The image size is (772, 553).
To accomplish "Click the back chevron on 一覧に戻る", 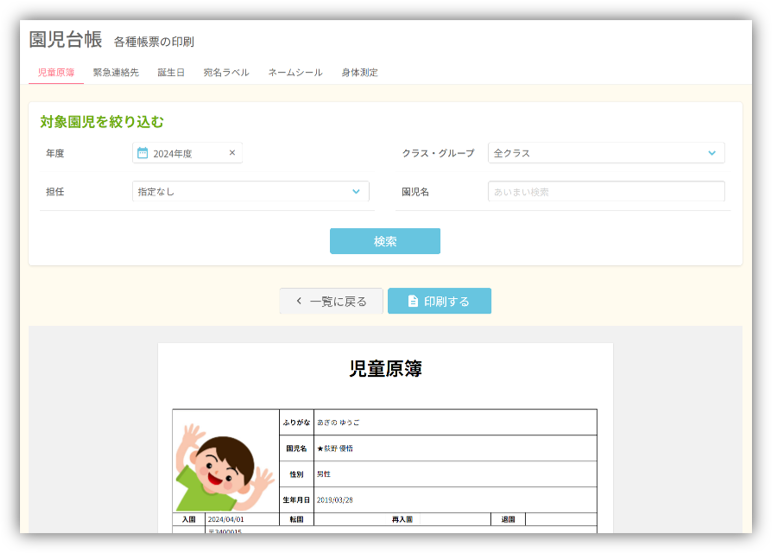I will point(299,301).
